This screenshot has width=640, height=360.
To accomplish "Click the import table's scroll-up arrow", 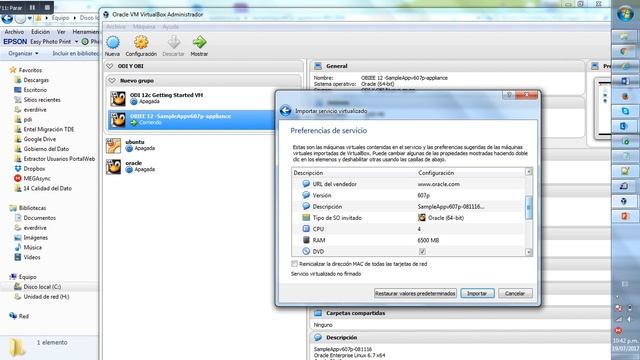I will pos(529,172).
